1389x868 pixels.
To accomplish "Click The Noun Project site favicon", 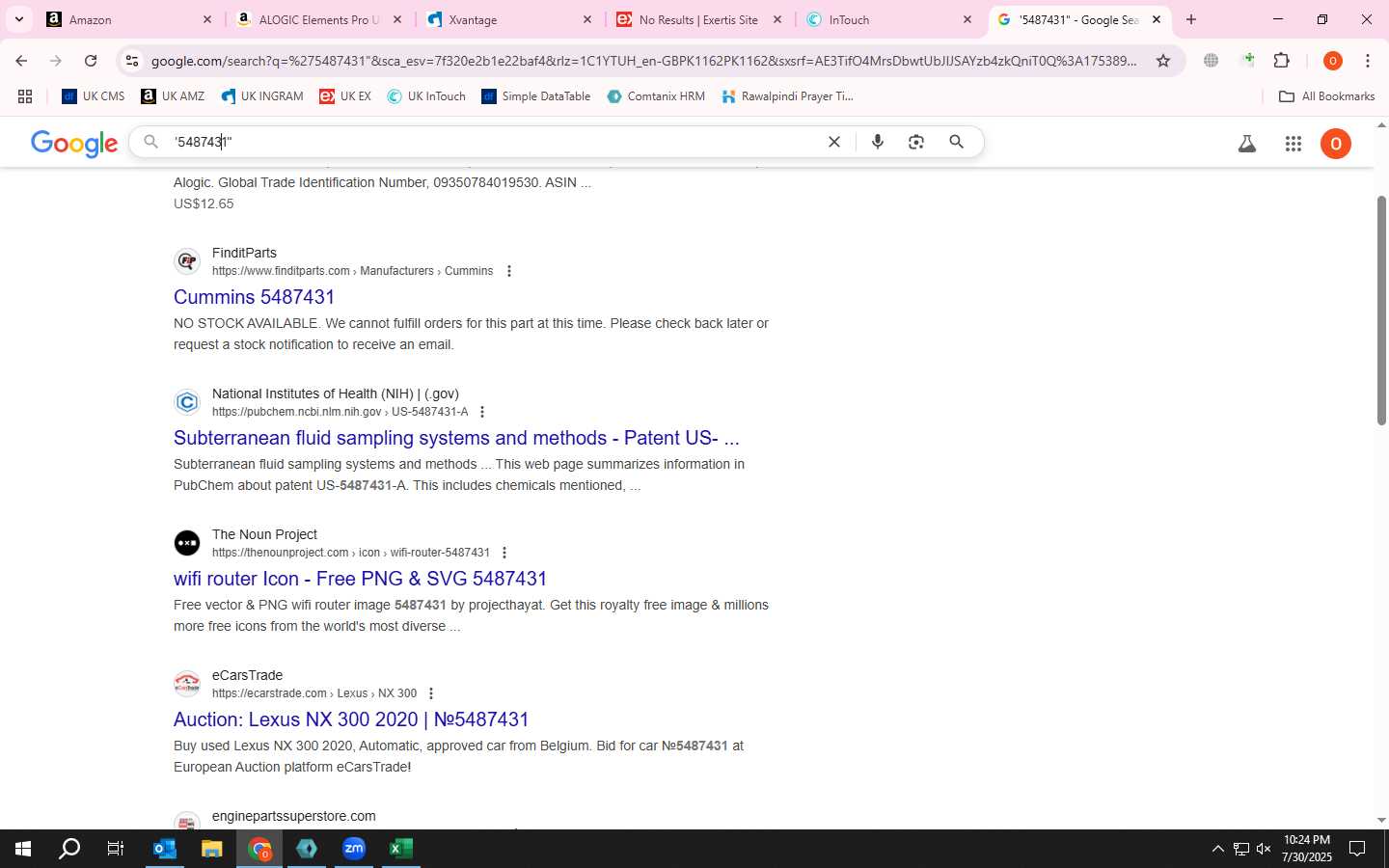I will [187, 543].
